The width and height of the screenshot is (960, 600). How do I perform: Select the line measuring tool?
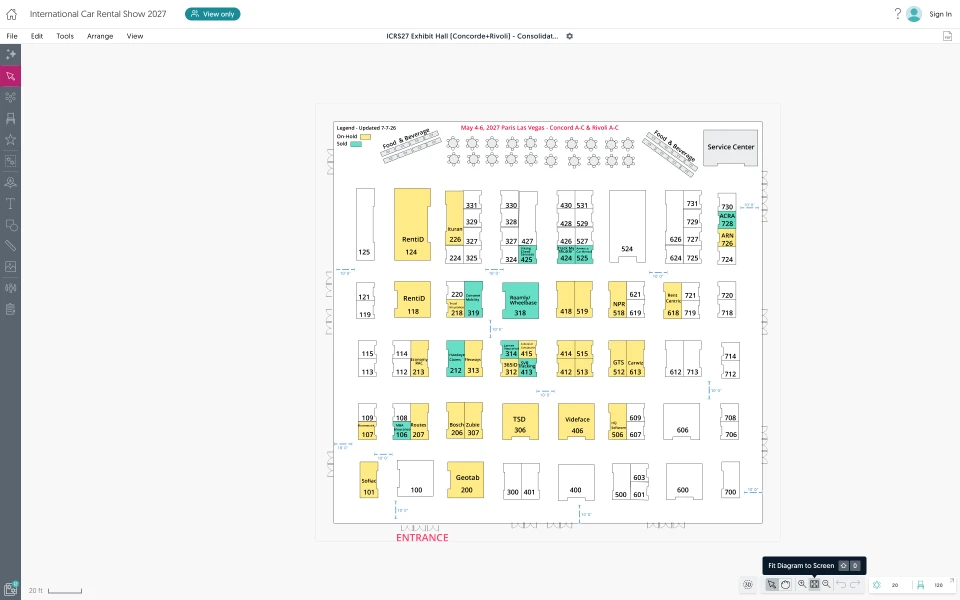click(x=10, y=246)
